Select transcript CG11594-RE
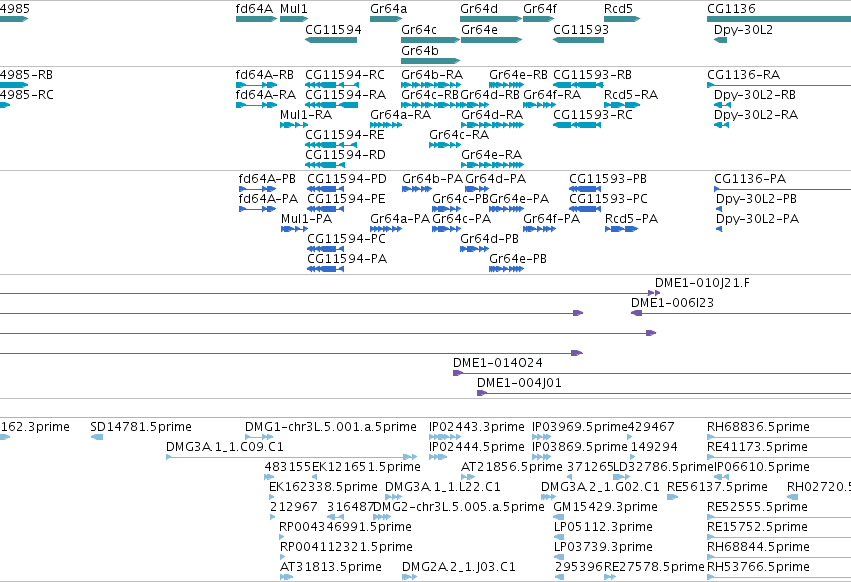 pos(331,145)
